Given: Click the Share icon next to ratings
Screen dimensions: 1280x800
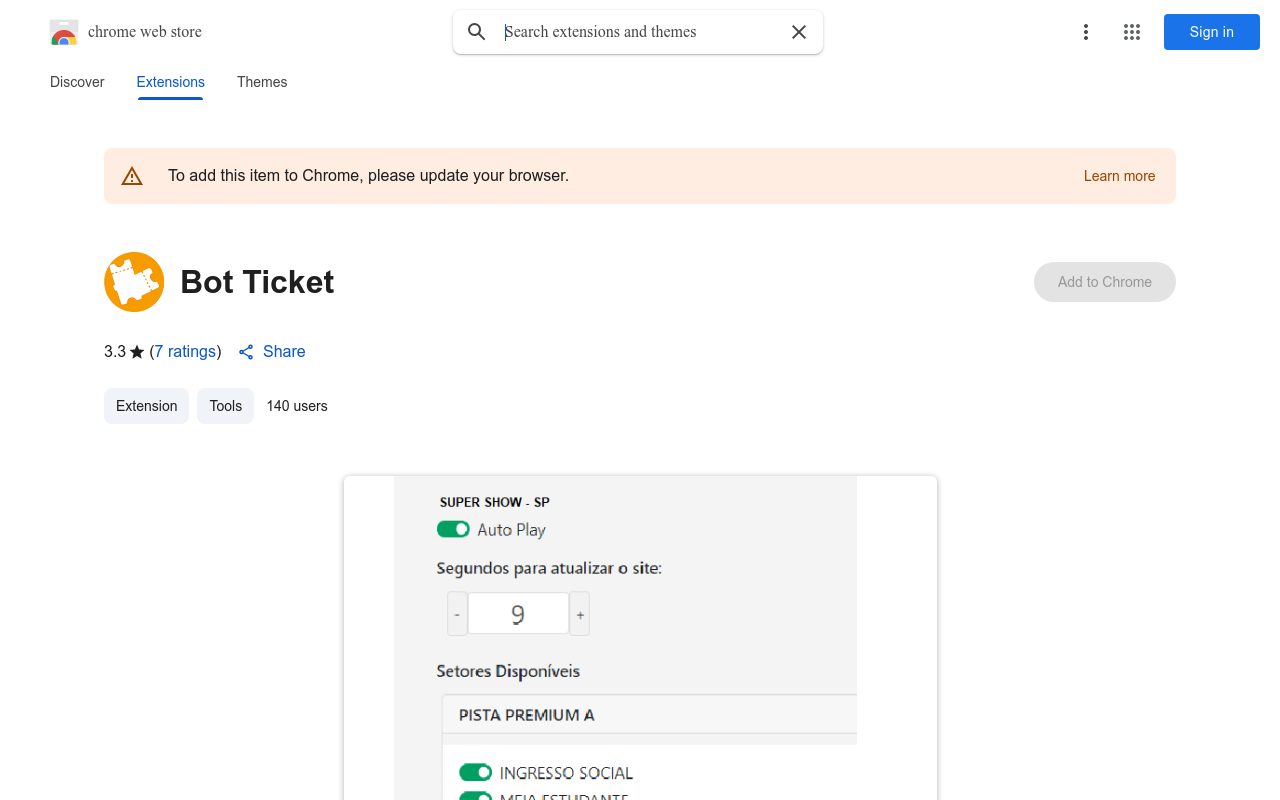Looking at the screenshot, I should coord(246,352).
